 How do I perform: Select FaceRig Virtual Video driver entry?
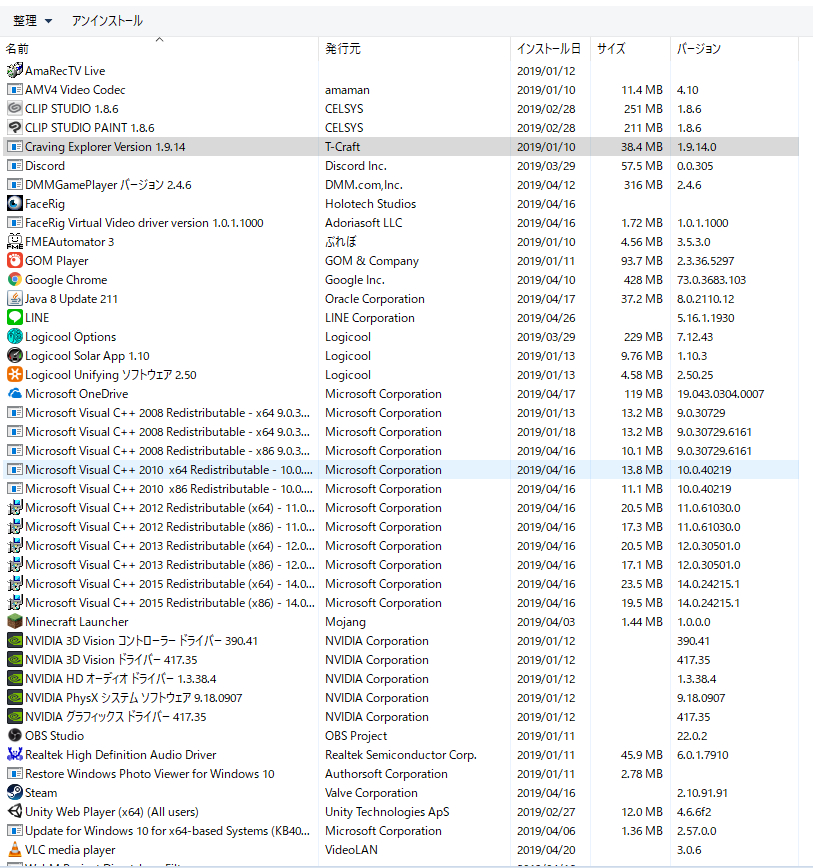[x=401, y=223]
